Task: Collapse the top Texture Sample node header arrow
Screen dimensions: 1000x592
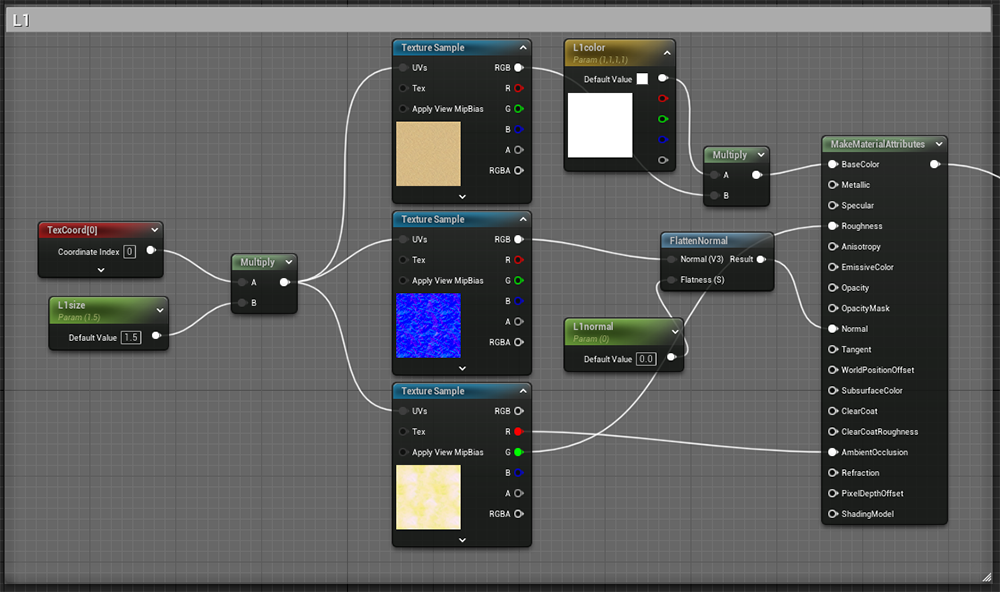Action: click(522, 48)
